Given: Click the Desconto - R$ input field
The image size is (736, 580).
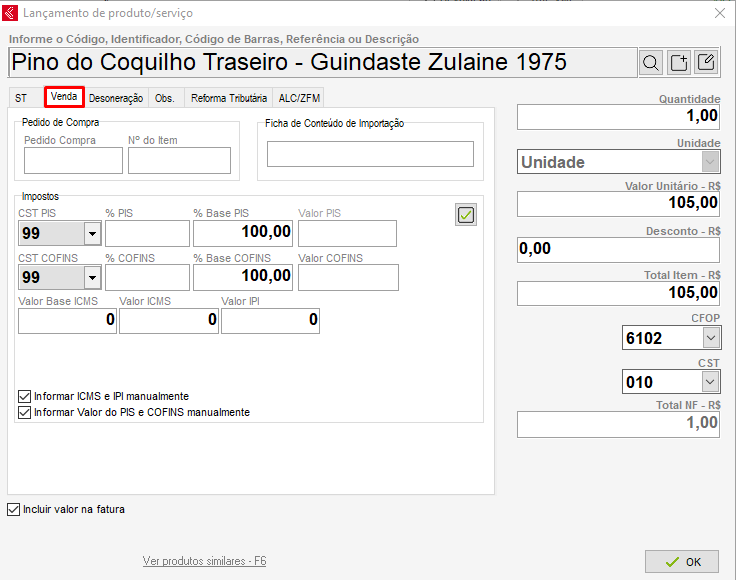Looking at the screenshot, I should click(618, 250).
